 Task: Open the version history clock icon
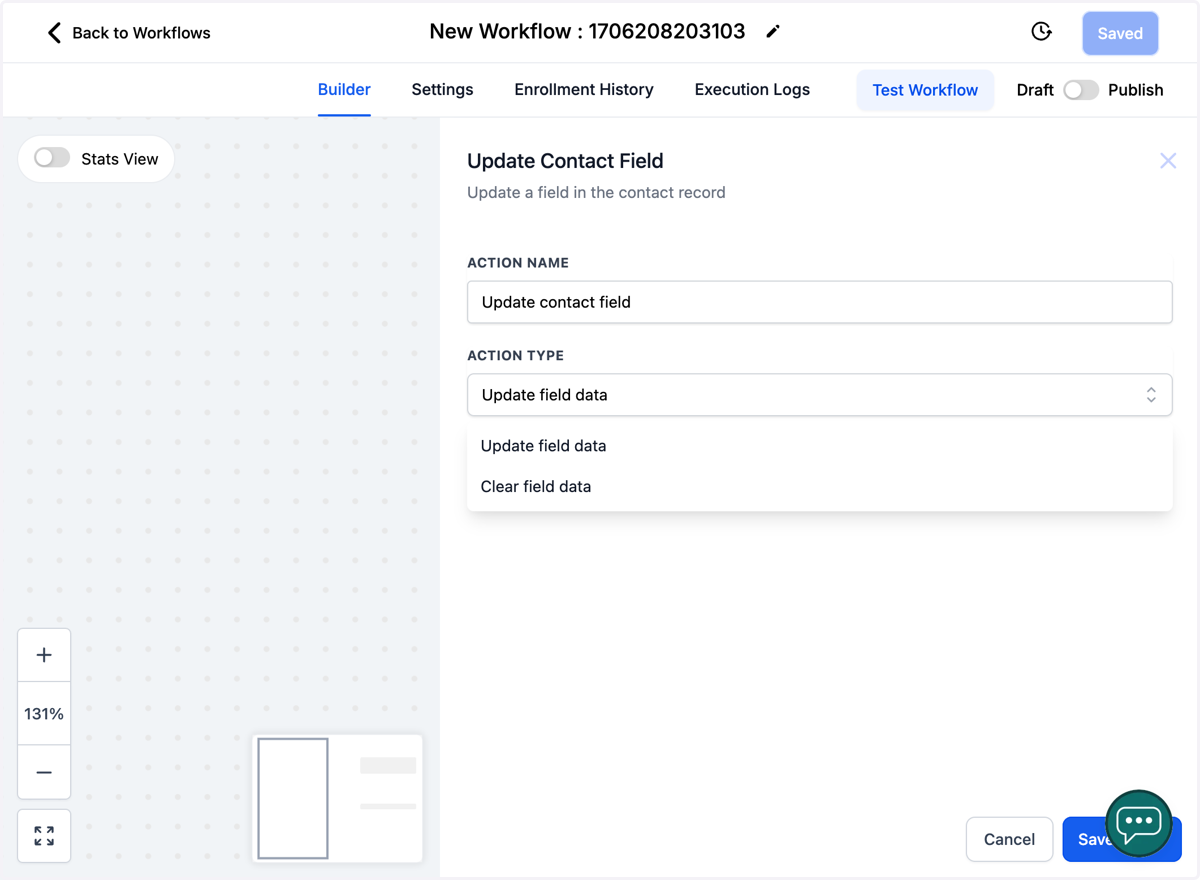click(x=1041, y=32)
